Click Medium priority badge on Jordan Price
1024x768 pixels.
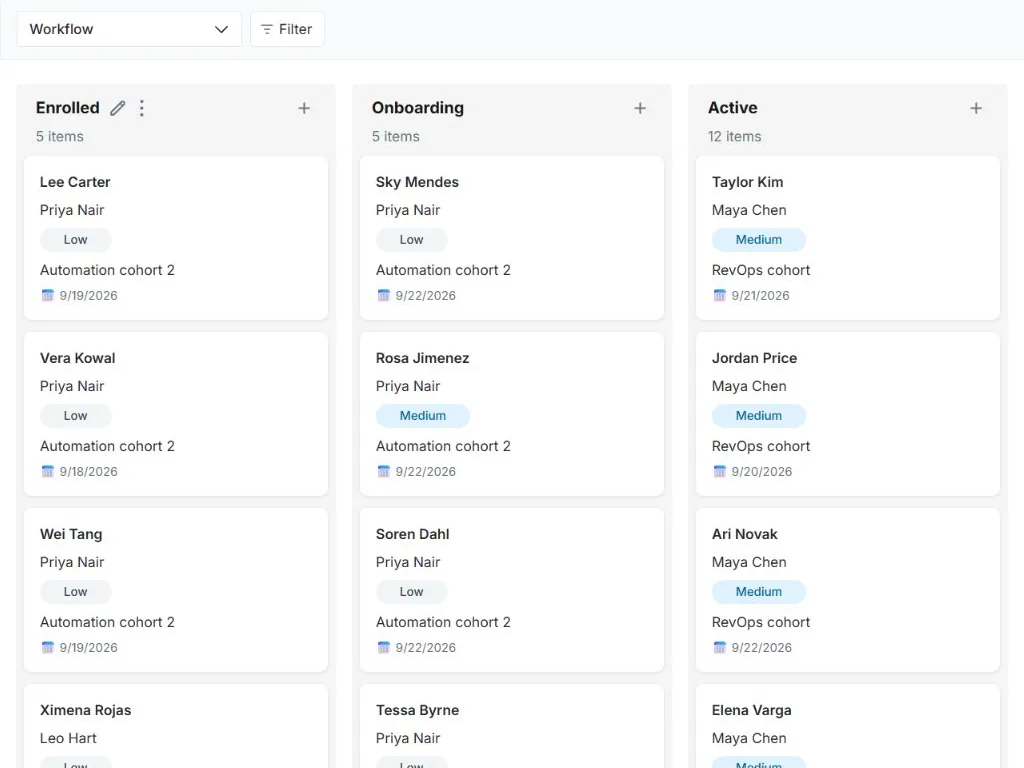pyautogui.click(x=759, y=416)
